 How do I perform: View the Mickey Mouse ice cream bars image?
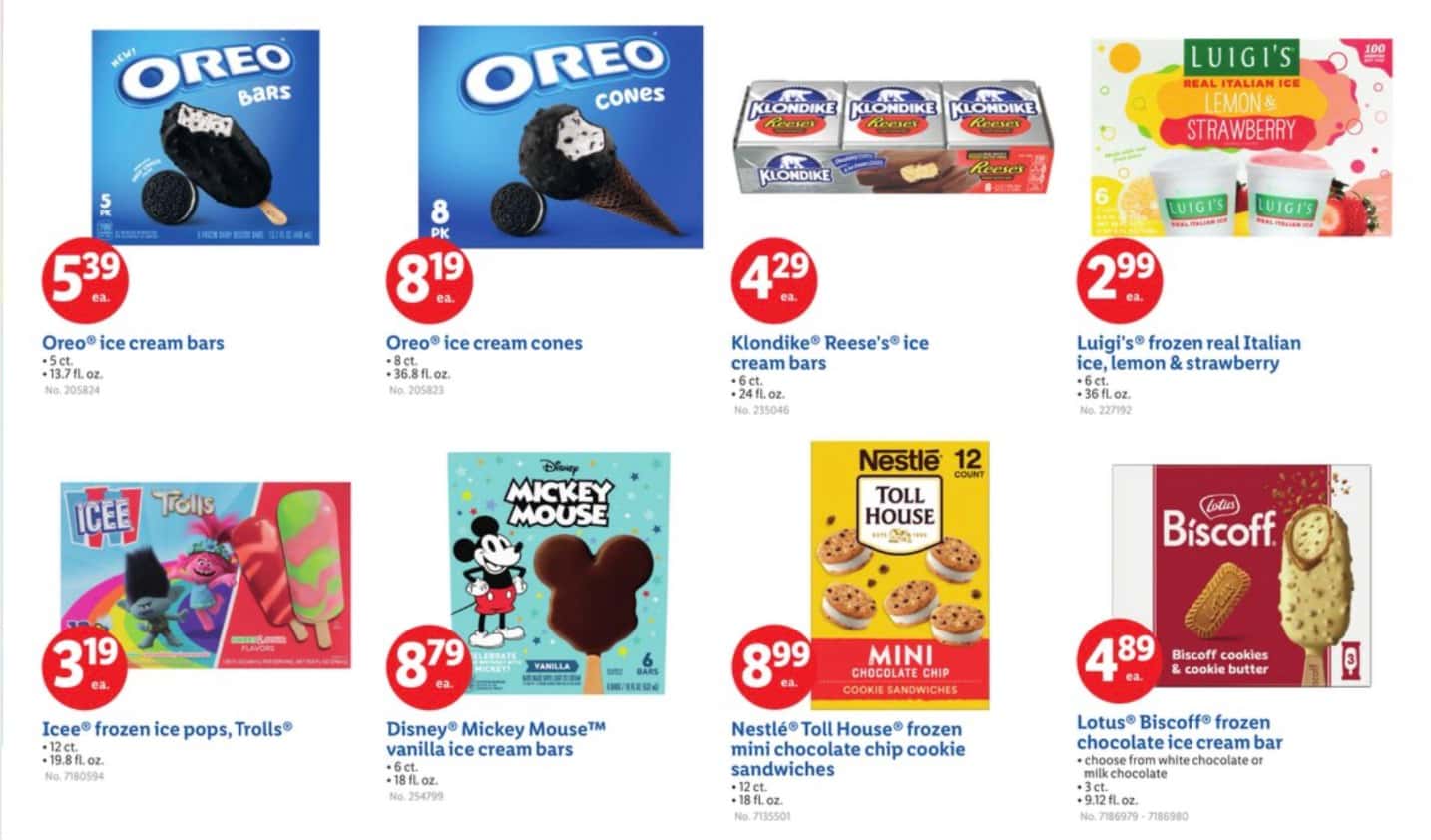pyautogui.click(x=559, y=574)
